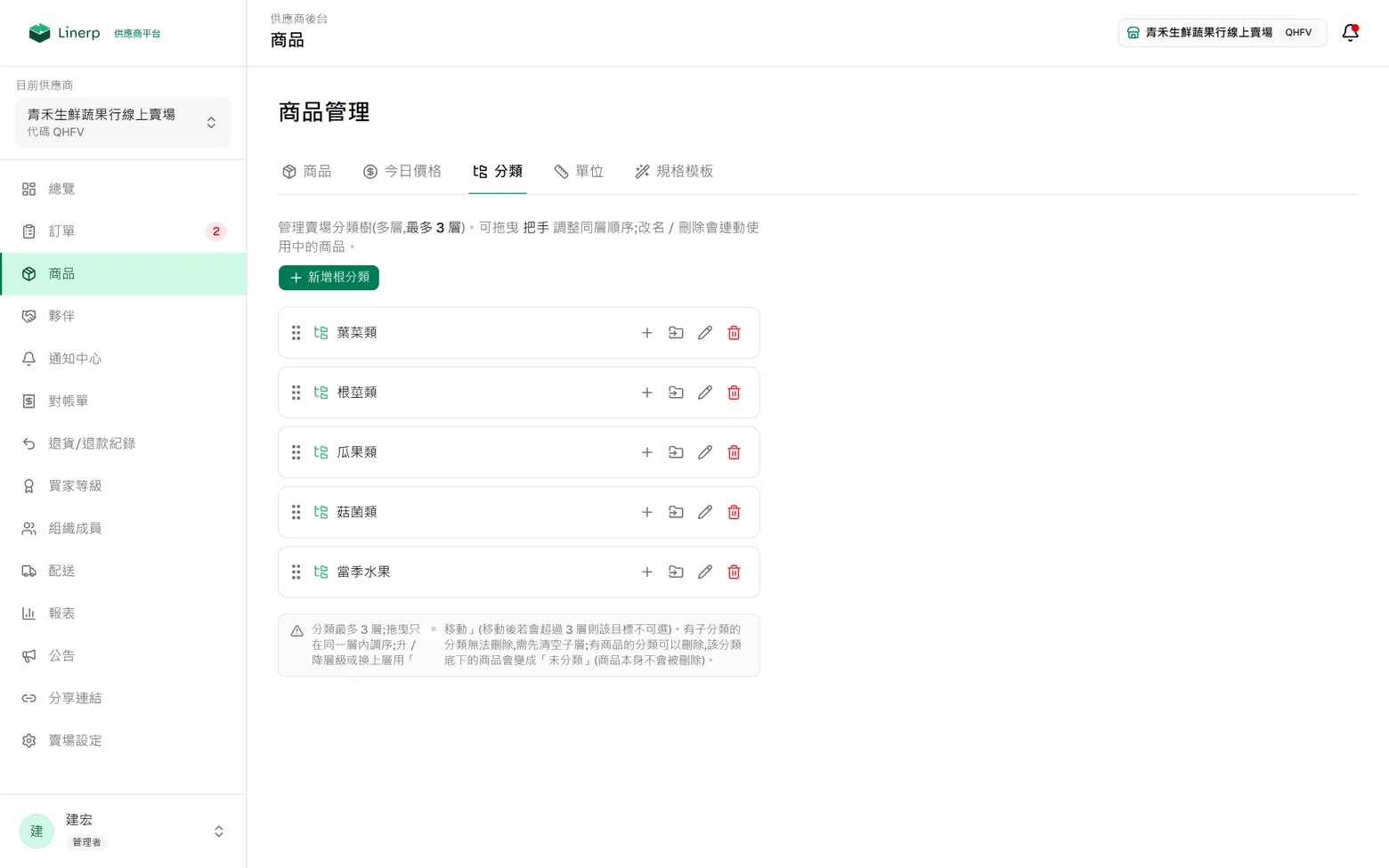Open the 規格模板 tab
Viewport: 1389px width, 868px height.
tap(674, 171)
